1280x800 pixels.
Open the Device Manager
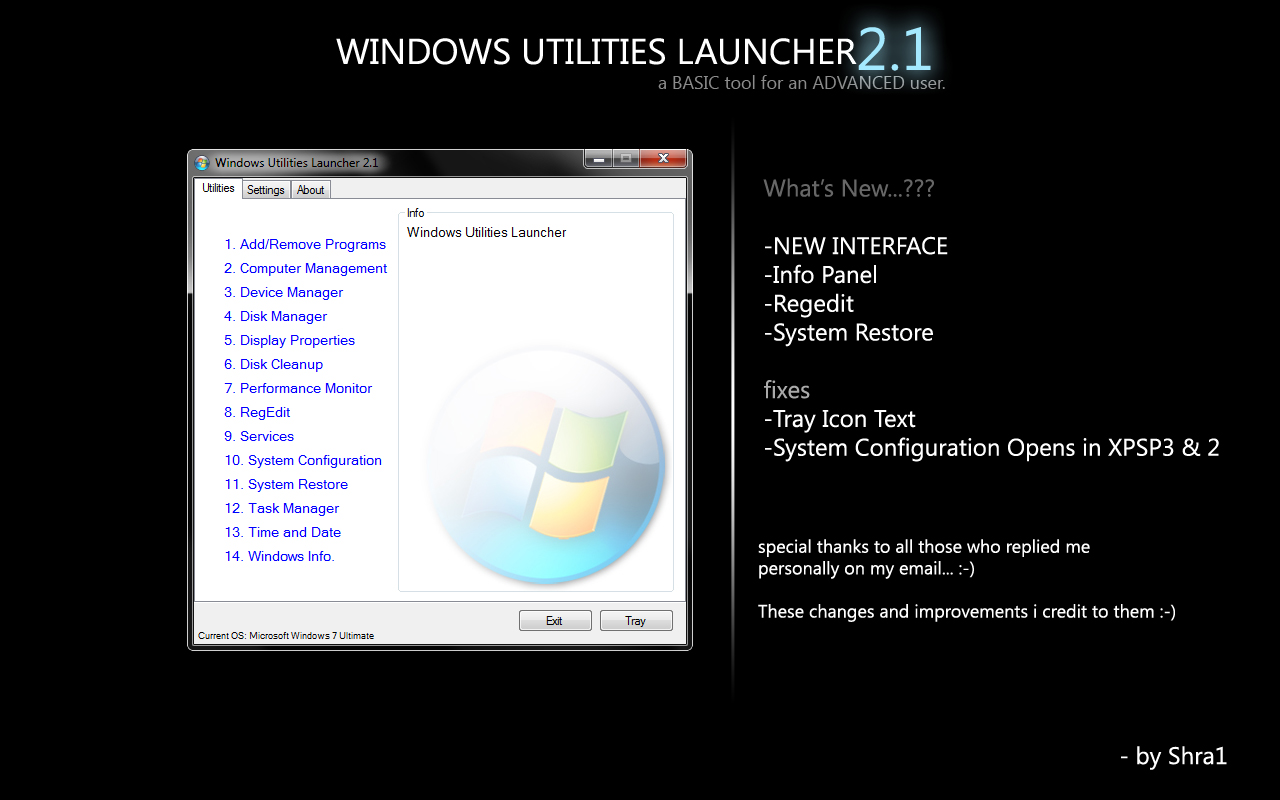coord(283,292)
